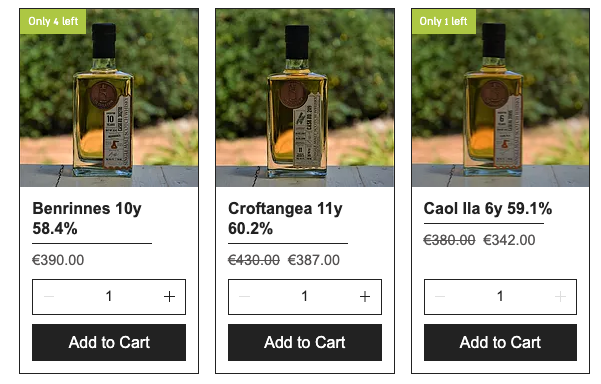Decrease Croftangea 11y quantity with minus icon
601x384 pixels.
245,297
